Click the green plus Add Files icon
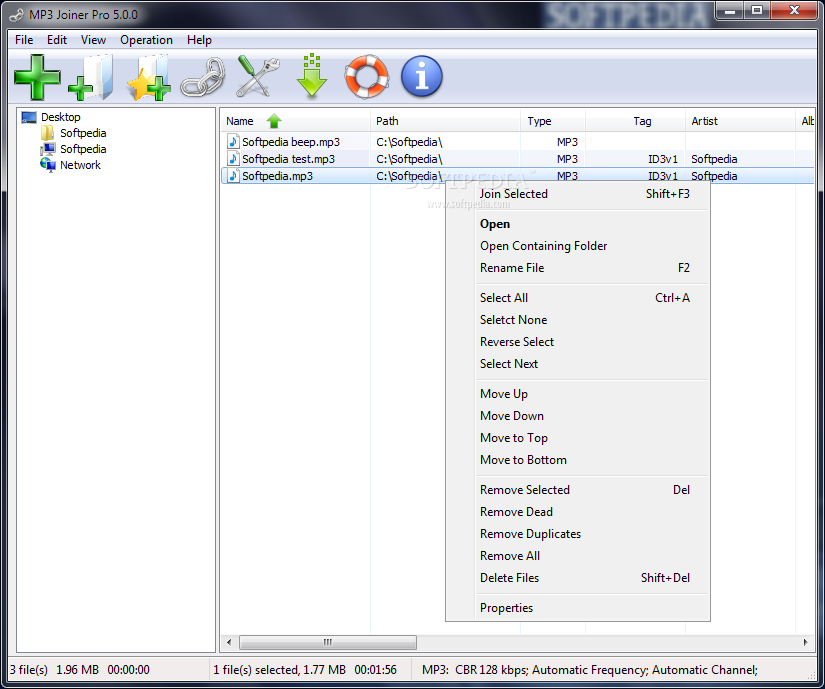The width and height of the screenshot is (825, 689). point(37,77)
